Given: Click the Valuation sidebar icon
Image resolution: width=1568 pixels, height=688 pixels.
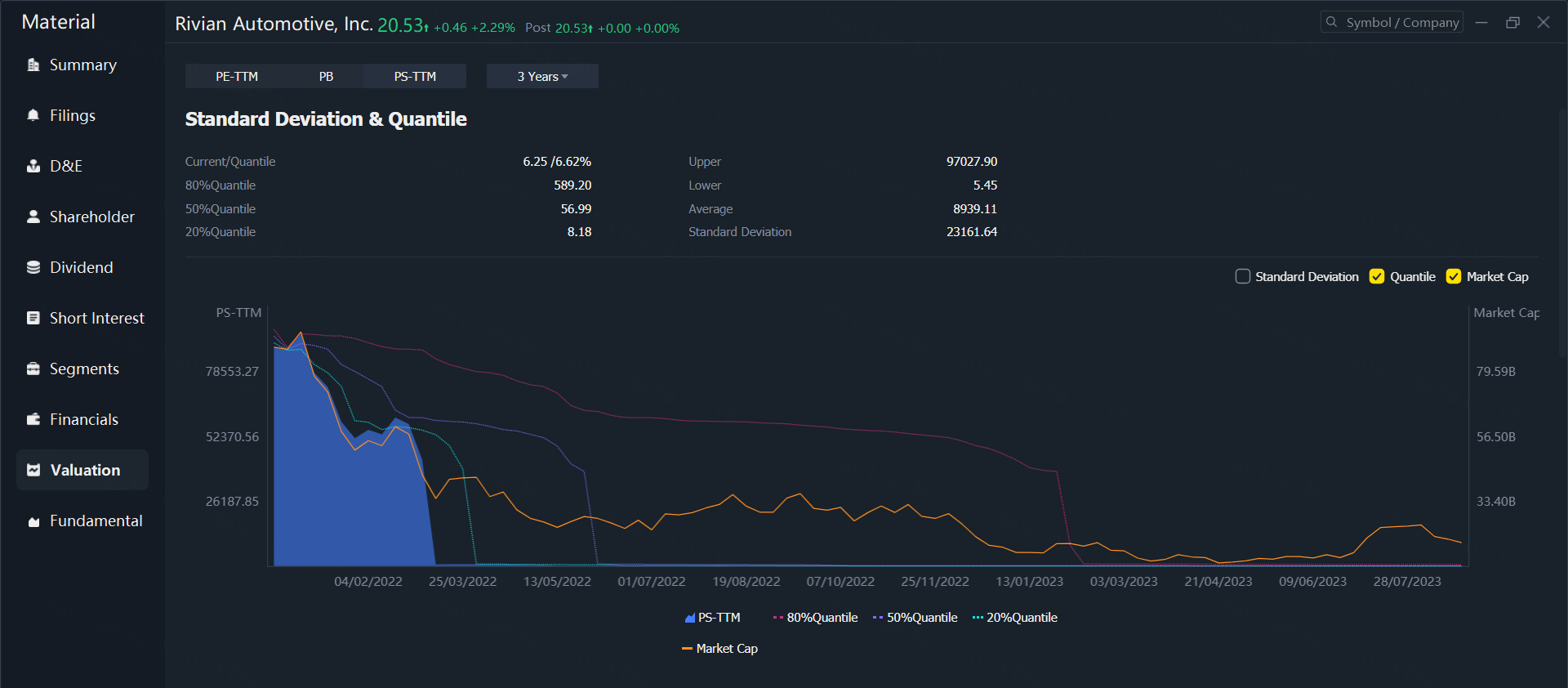Looking at the screenshot, I should (x=33, y=470).
